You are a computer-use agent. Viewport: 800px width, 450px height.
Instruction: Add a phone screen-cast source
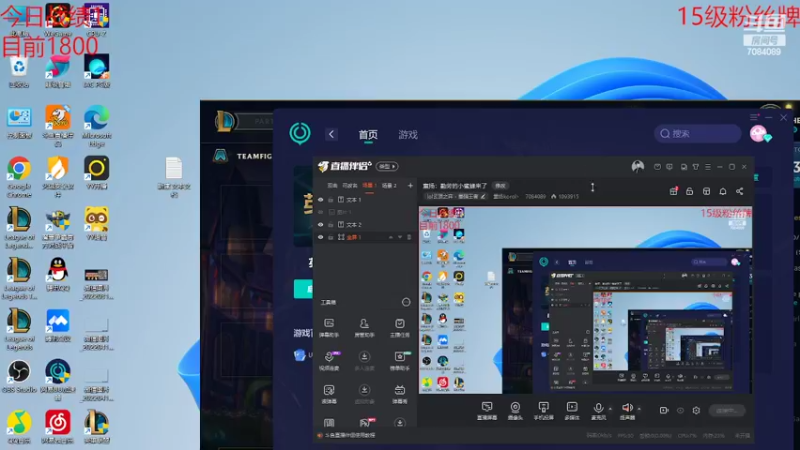tap(543, 410)
